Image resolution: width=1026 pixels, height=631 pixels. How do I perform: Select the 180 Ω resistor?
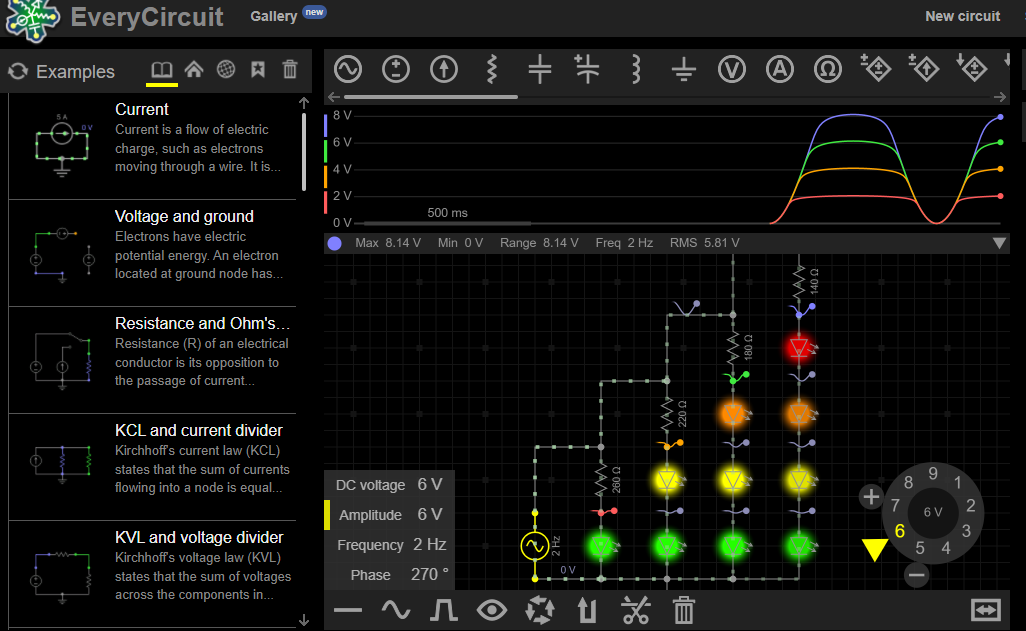(x=734, y=348)
